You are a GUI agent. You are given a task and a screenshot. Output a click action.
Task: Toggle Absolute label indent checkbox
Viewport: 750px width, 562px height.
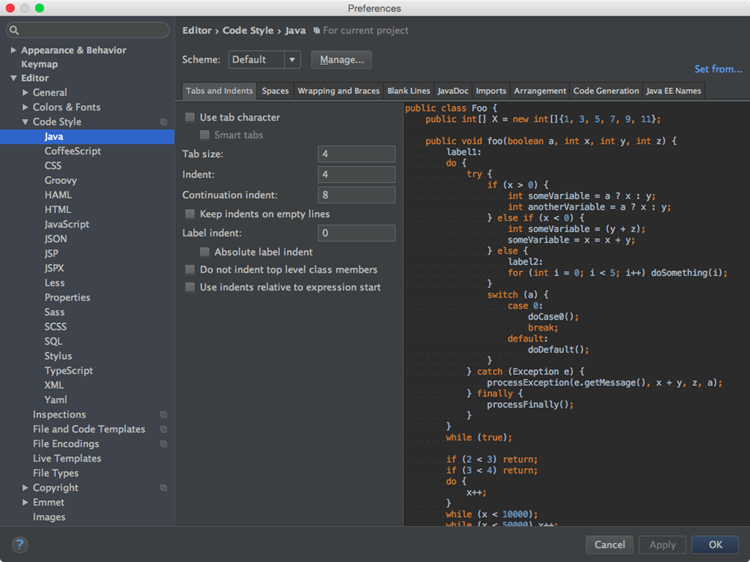[204, 252]
